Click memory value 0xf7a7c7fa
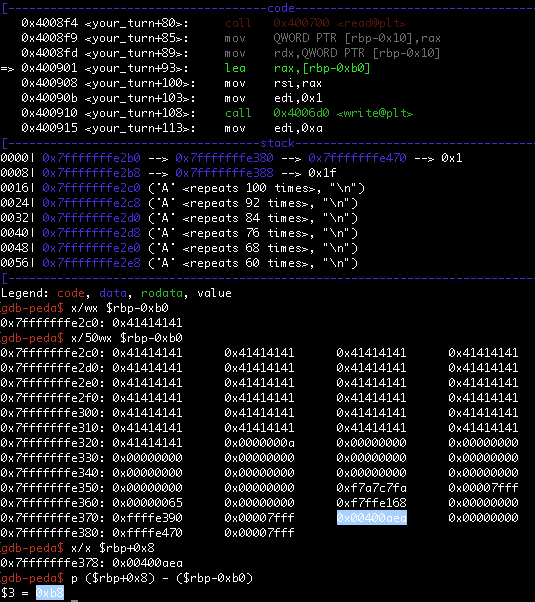This screenshot has height=602, width=535. pyautogui.click(x=371, y=488)
